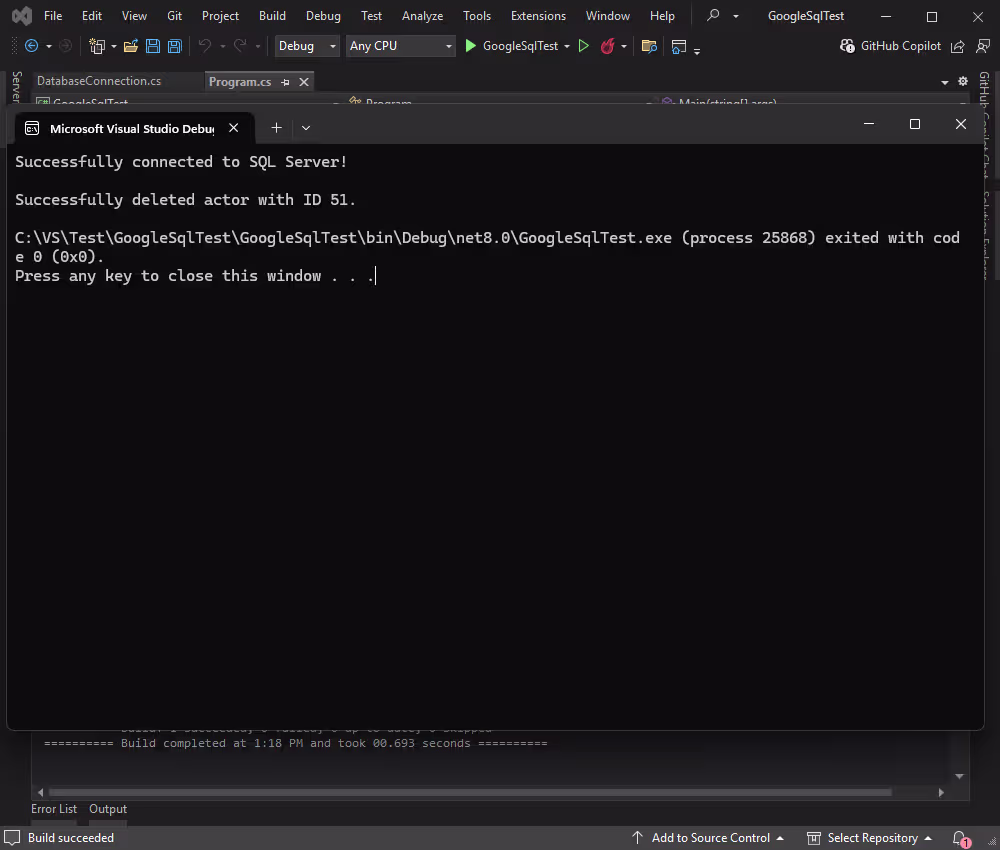Open the Notifications bell icon

pos(958,838)
